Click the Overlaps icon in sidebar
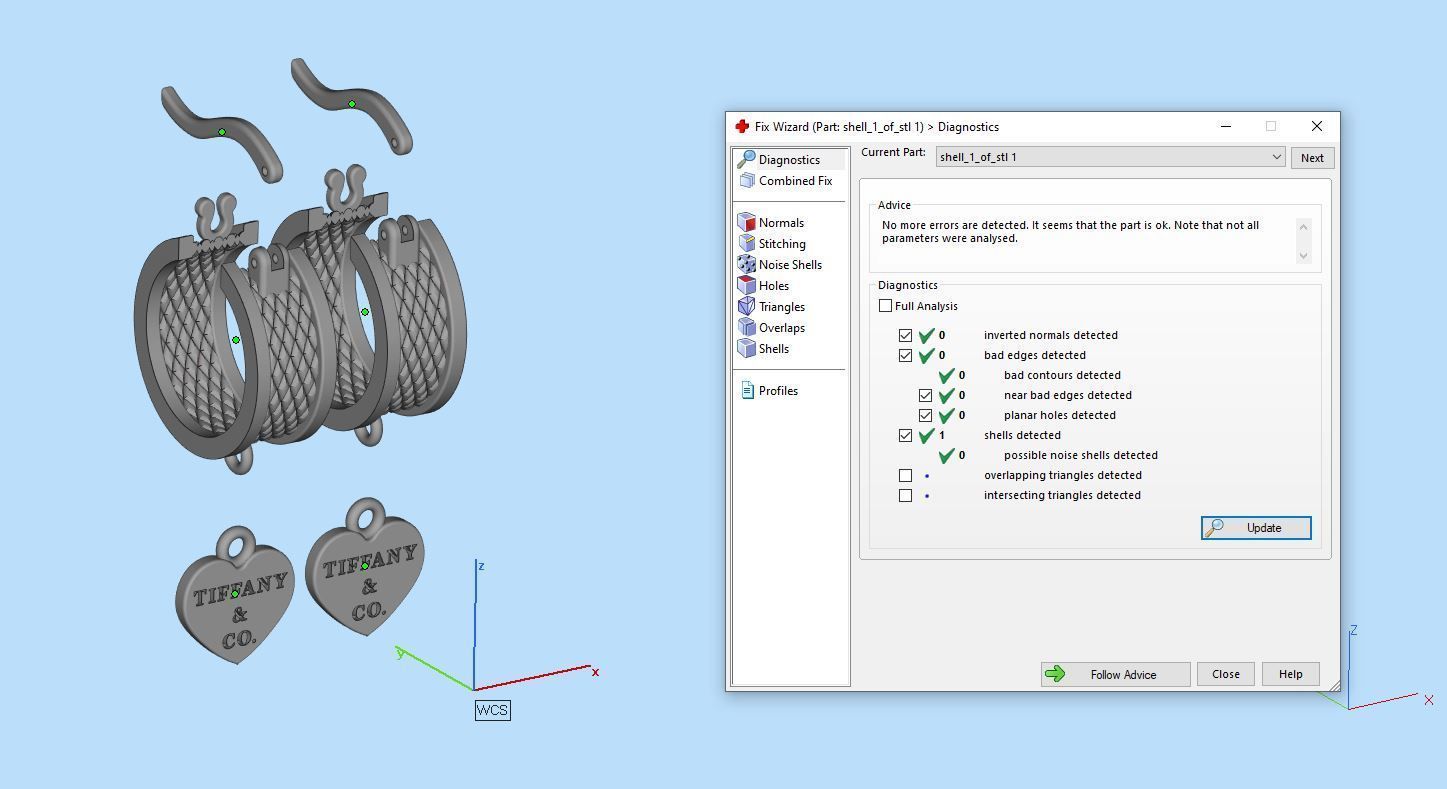The height and width of the screenshot is (789, 1447). click(746, 327)
